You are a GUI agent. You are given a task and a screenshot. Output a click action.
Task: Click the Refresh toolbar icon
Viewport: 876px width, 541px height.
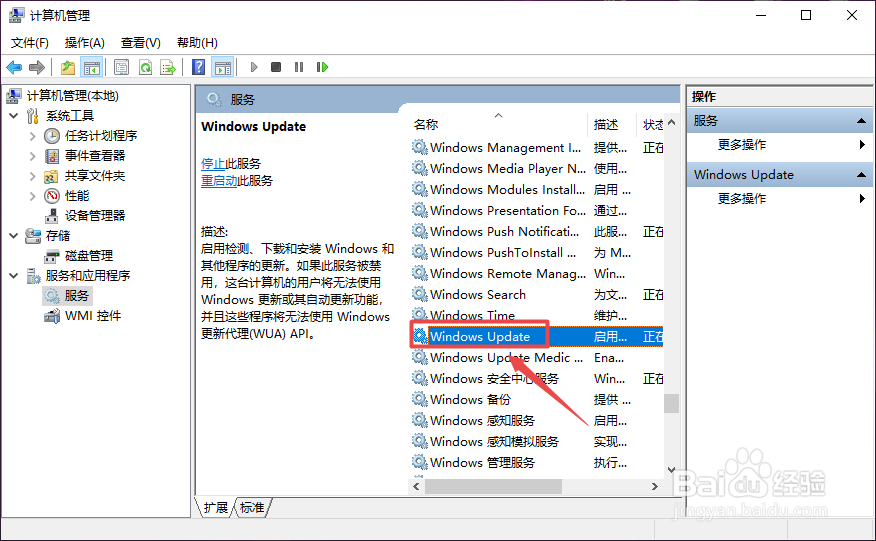pyautogui.click(x=145, y=68)
